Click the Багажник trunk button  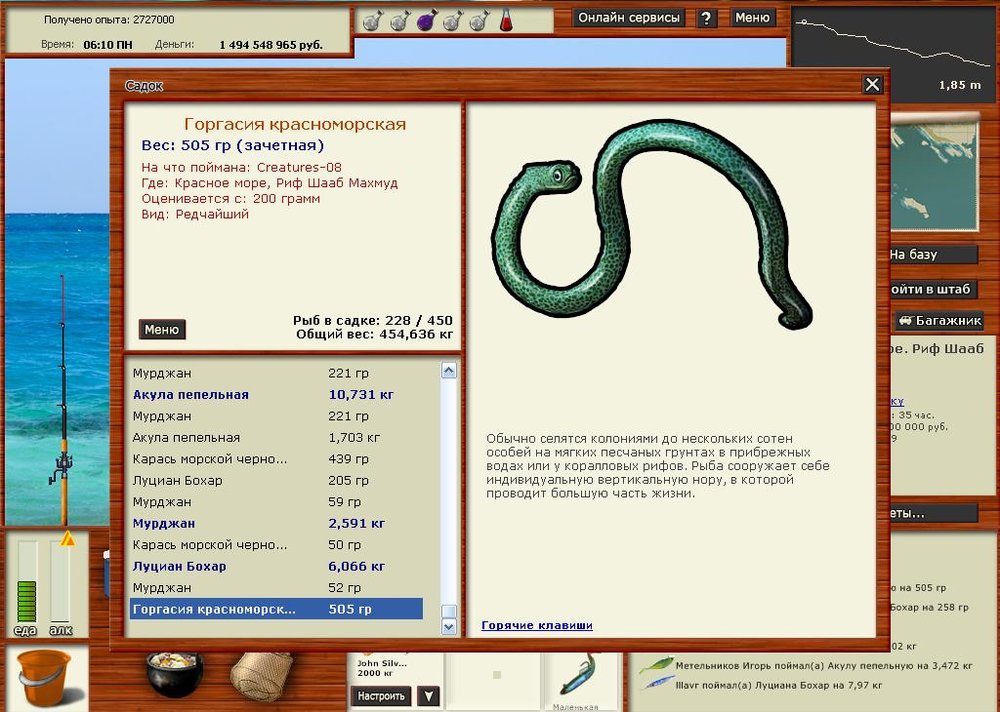pos(939,321)
